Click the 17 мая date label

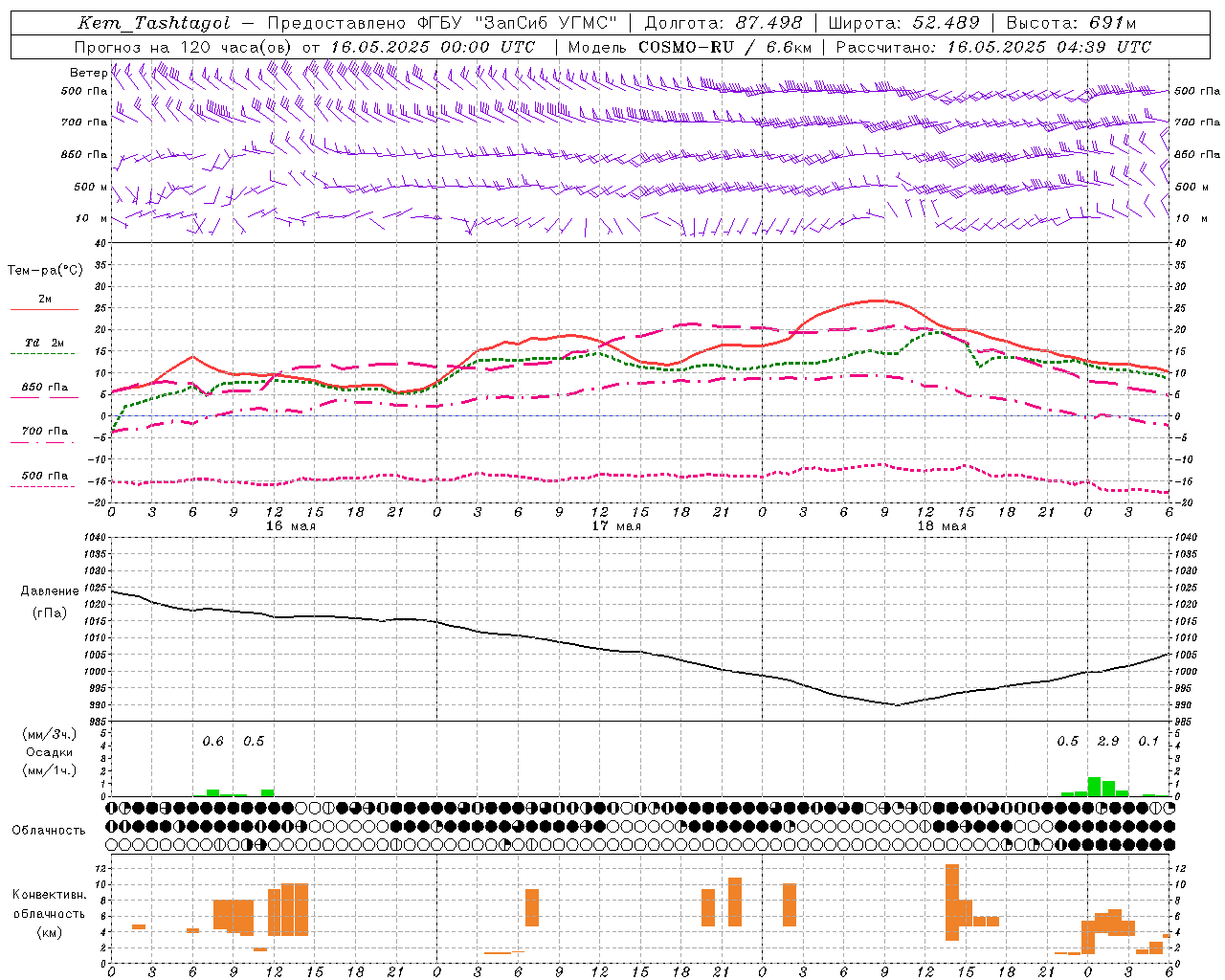click(x=616, y=526)
